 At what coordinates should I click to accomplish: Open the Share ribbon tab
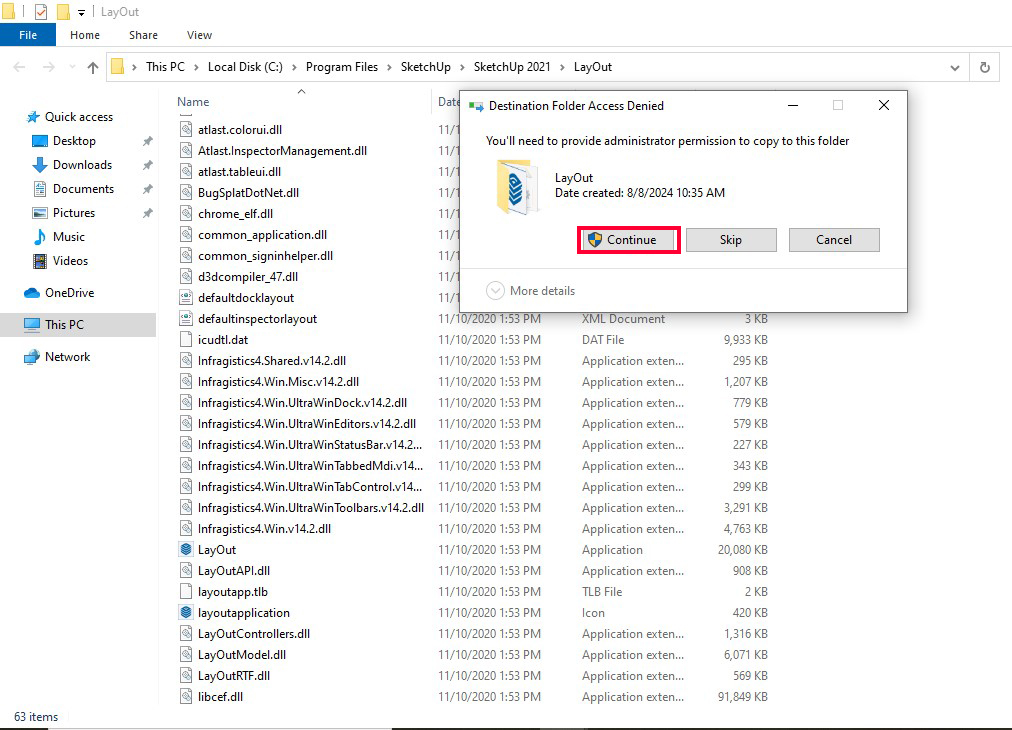[143, 35]
